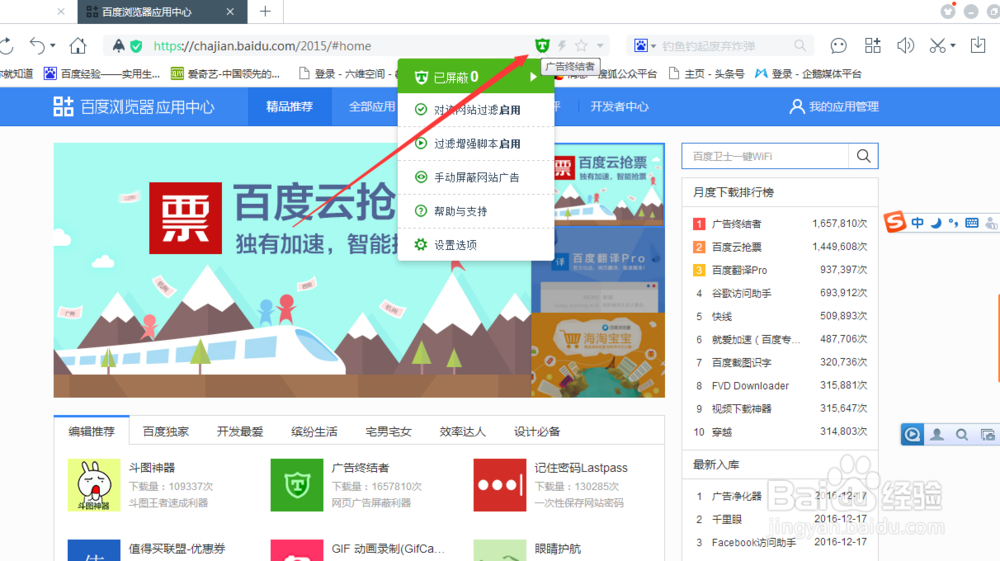Viewport: 1000px width, 561px height.
Task: Open the 登录 - 企鹅媒体平台 bookmark
Action: coord(807,74)
